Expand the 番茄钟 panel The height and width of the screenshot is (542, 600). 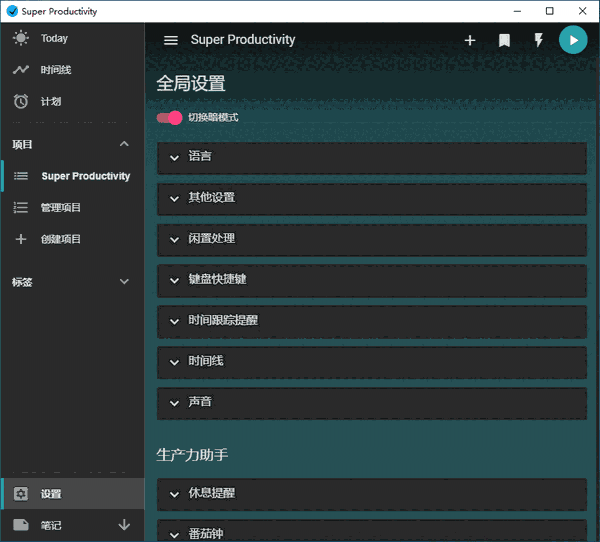click(372, 531)
